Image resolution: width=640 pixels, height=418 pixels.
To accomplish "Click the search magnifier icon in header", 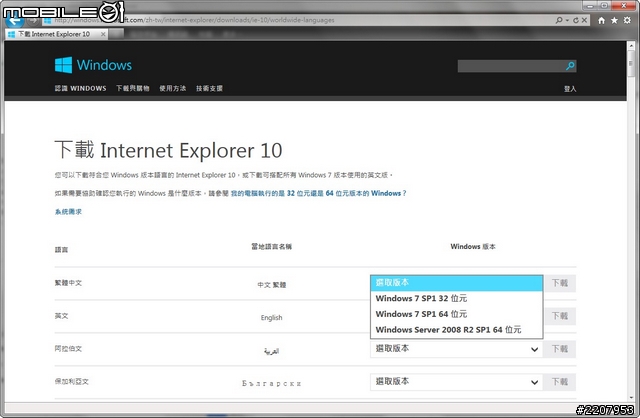I will coord(570,66).
